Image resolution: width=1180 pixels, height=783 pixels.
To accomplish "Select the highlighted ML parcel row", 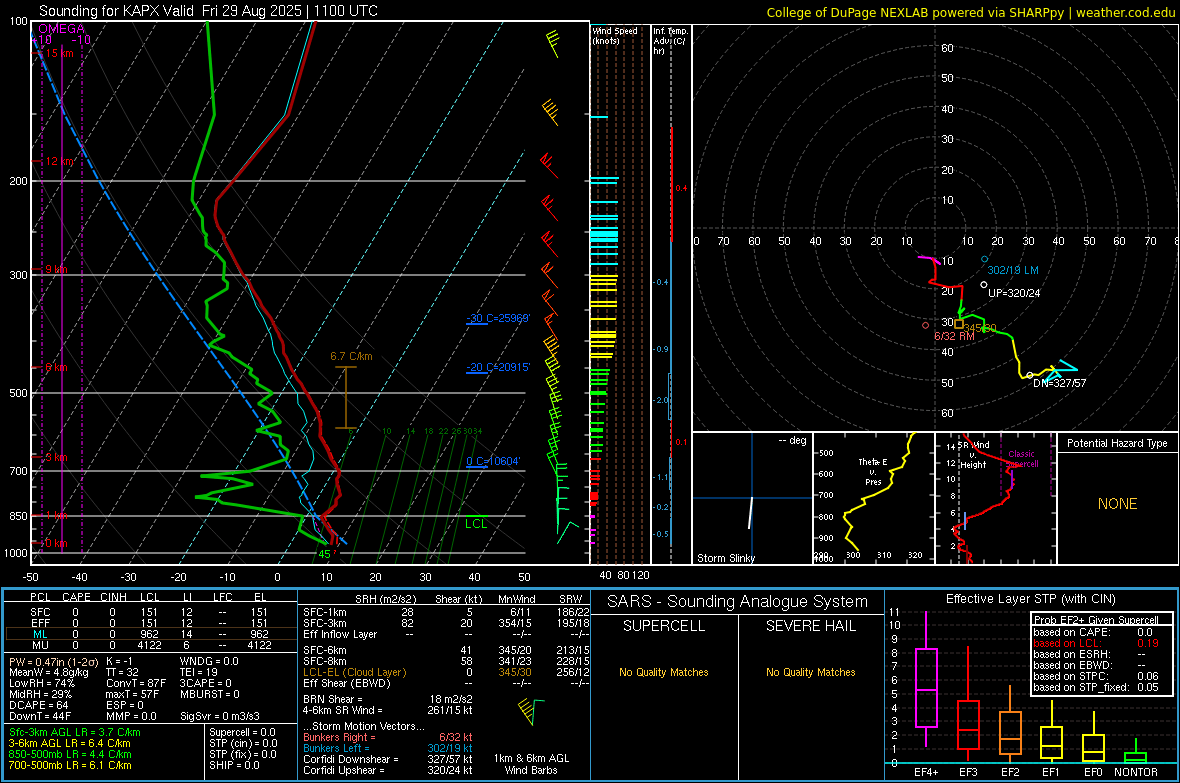I will click(x=149, y=634).
